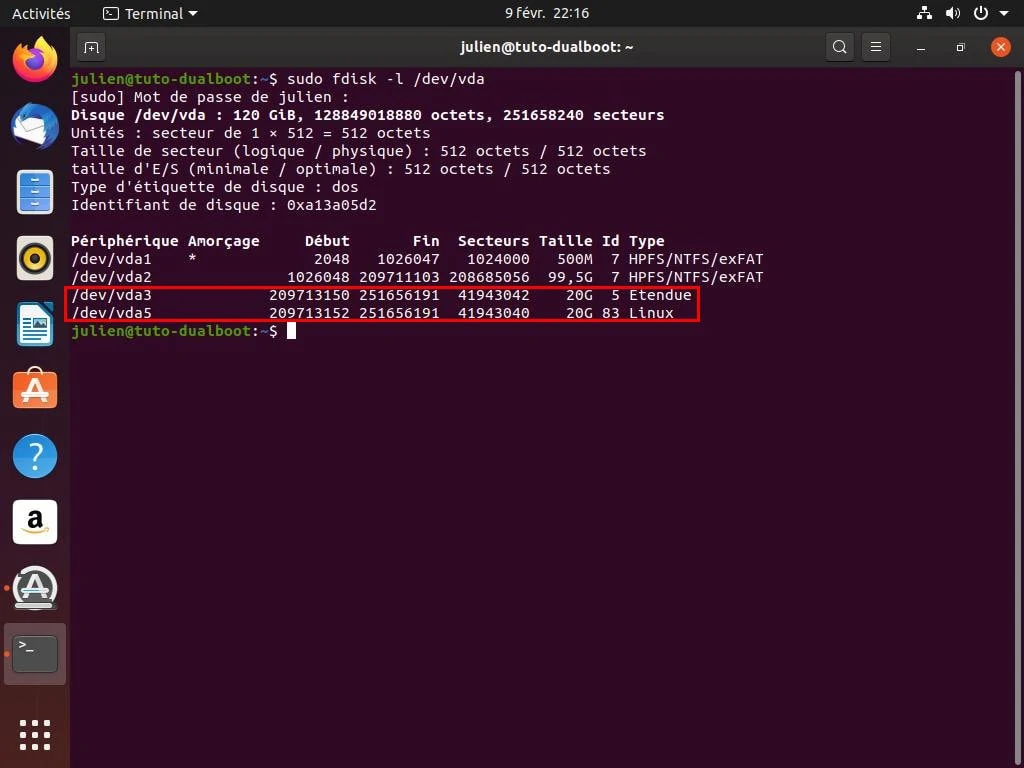Screen dimensions: 1024x768
Task: Launch Firefox from the dock
Action: pos(35,60)
